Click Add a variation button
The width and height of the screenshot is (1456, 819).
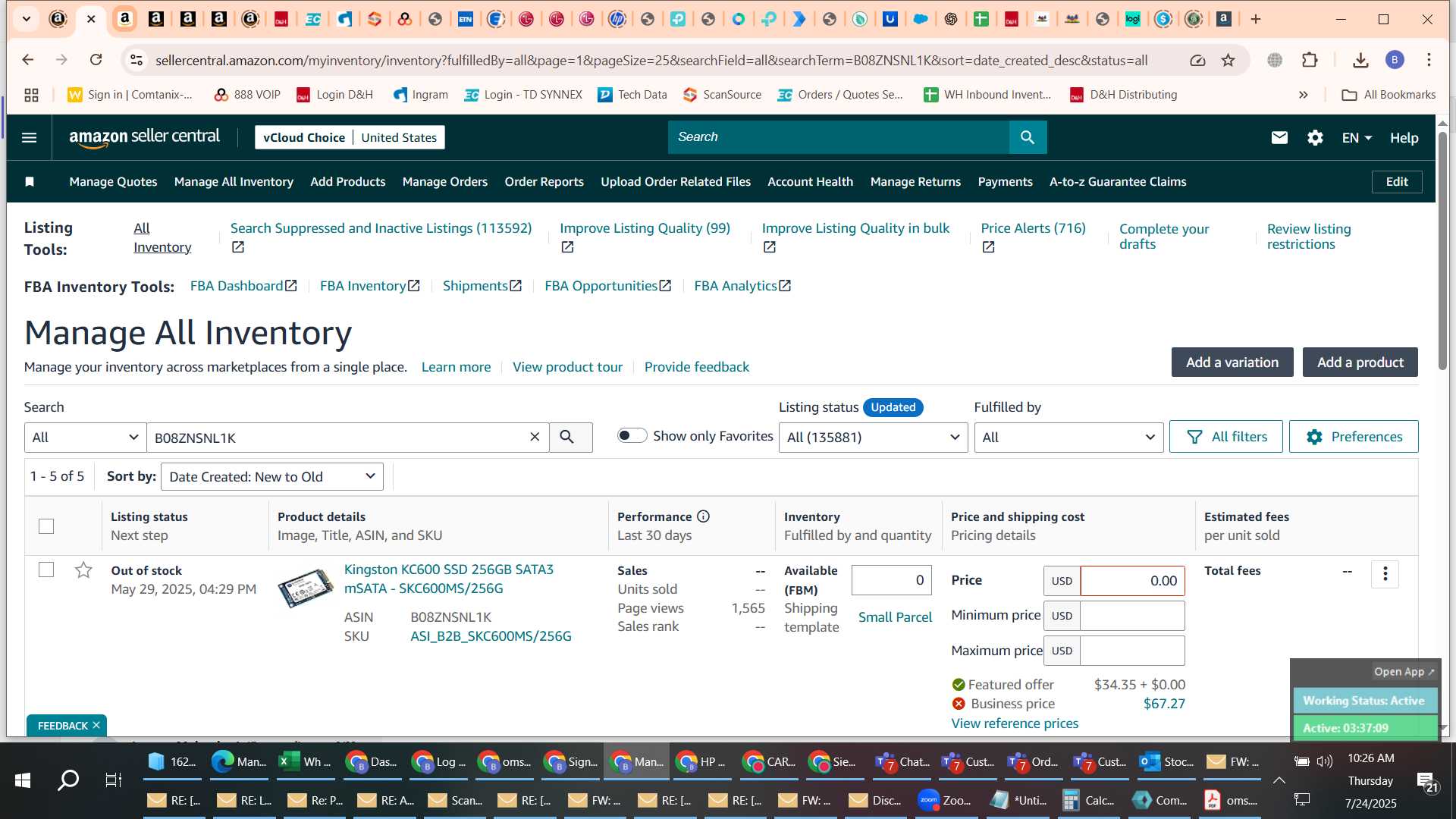[x=1232, y=362]
